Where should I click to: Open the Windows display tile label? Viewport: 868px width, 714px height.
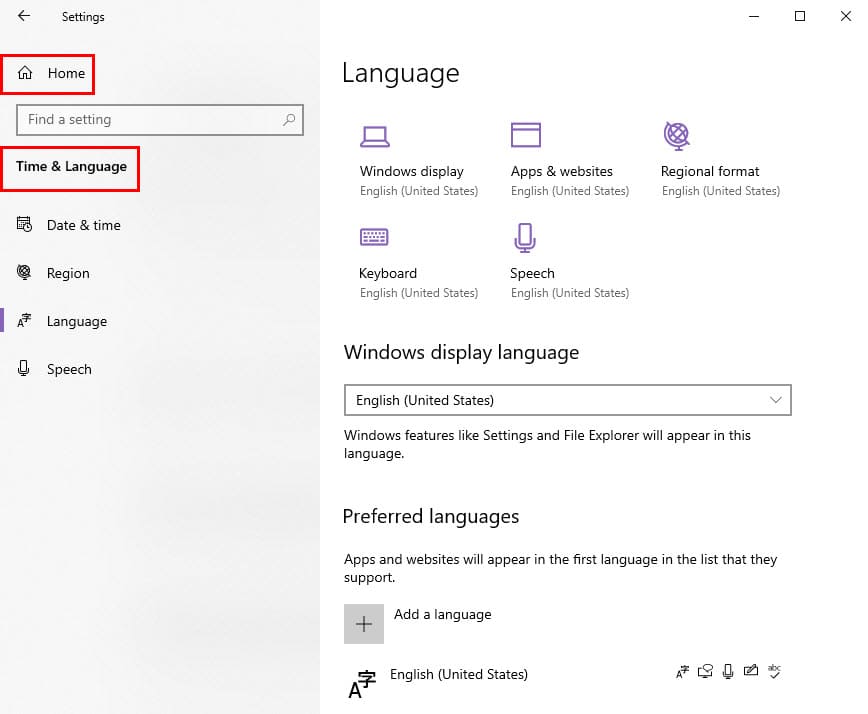411,171
